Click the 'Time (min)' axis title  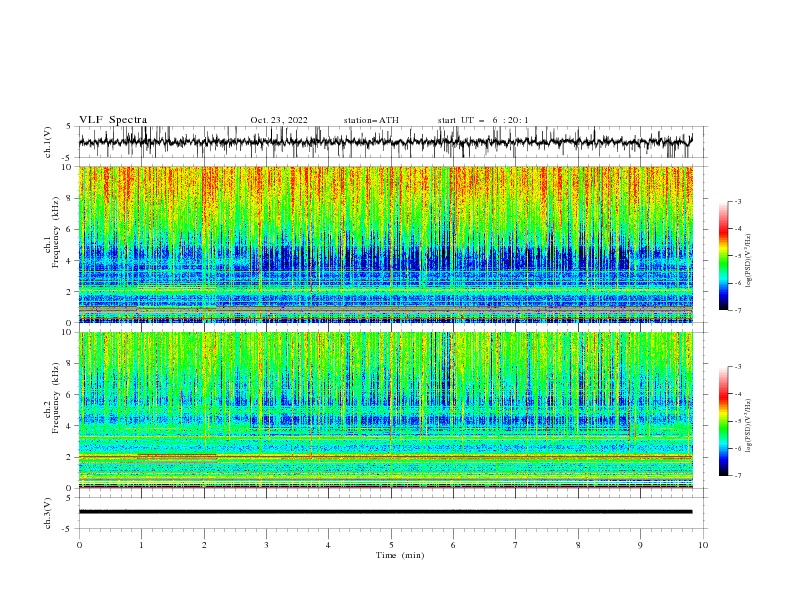pos(400,555)
